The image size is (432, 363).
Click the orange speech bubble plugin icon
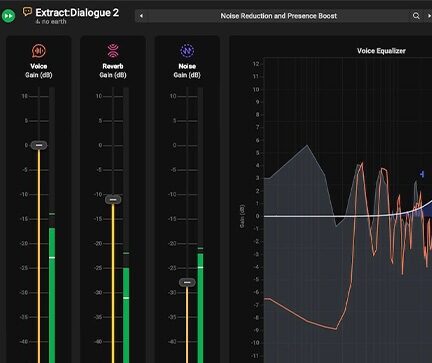point(27,12)
